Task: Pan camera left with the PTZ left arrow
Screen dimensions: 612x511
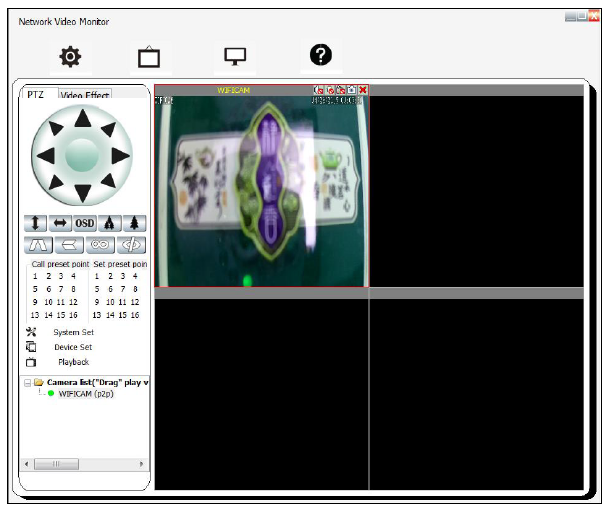Action: (x=46, y=156)
